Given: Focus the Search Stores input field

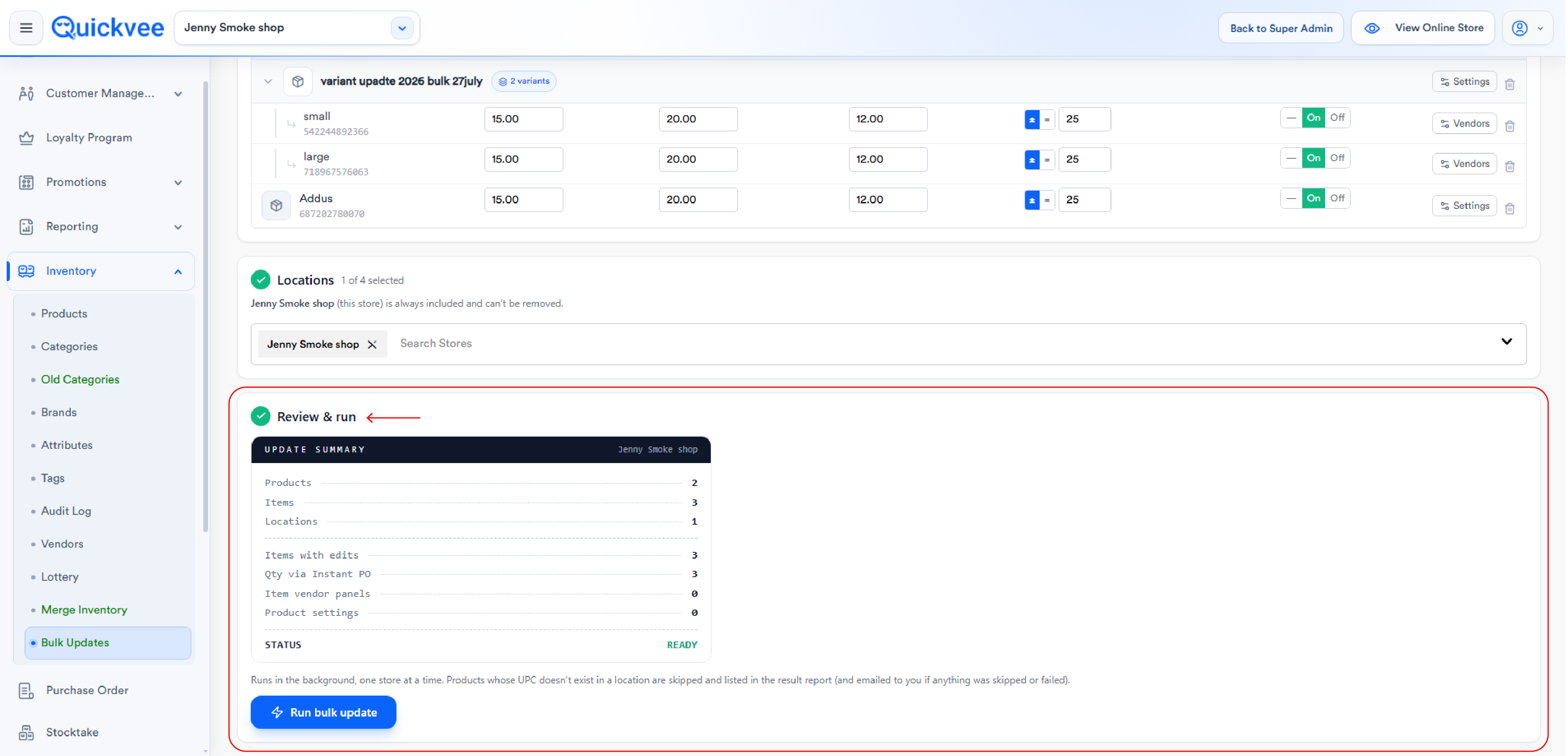Looking at the screenshot, I should (943, 344).
